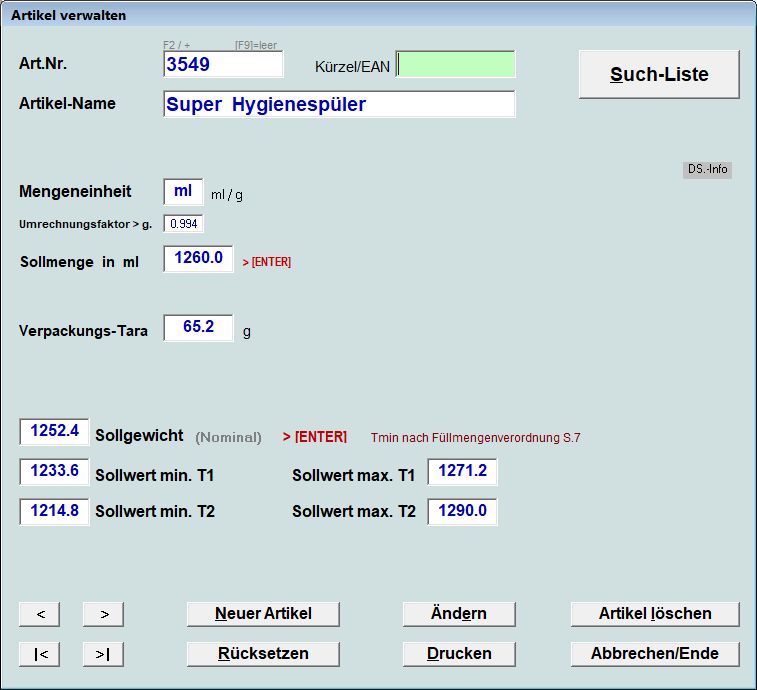Click the DS.-Info button
This screenshot has height=690, width=757.
708,169
